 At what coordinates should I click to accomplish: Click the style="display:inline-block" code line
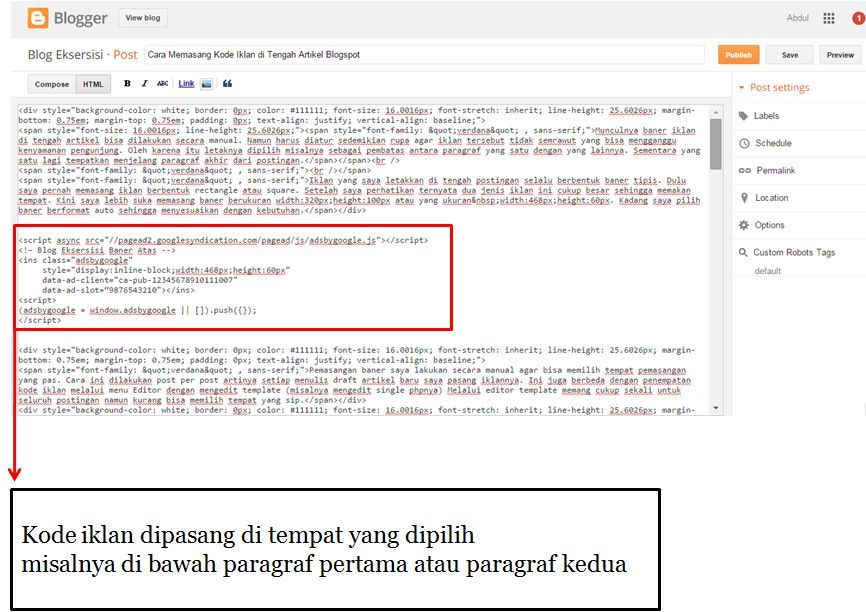pos(166,270)
